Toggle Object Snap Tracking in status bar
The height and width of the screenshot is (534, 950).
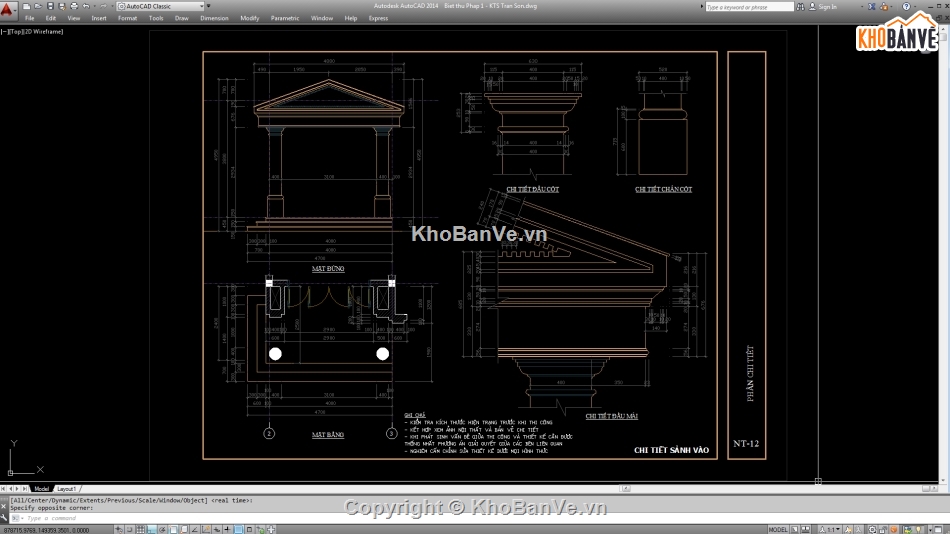(x=194, y=529)
